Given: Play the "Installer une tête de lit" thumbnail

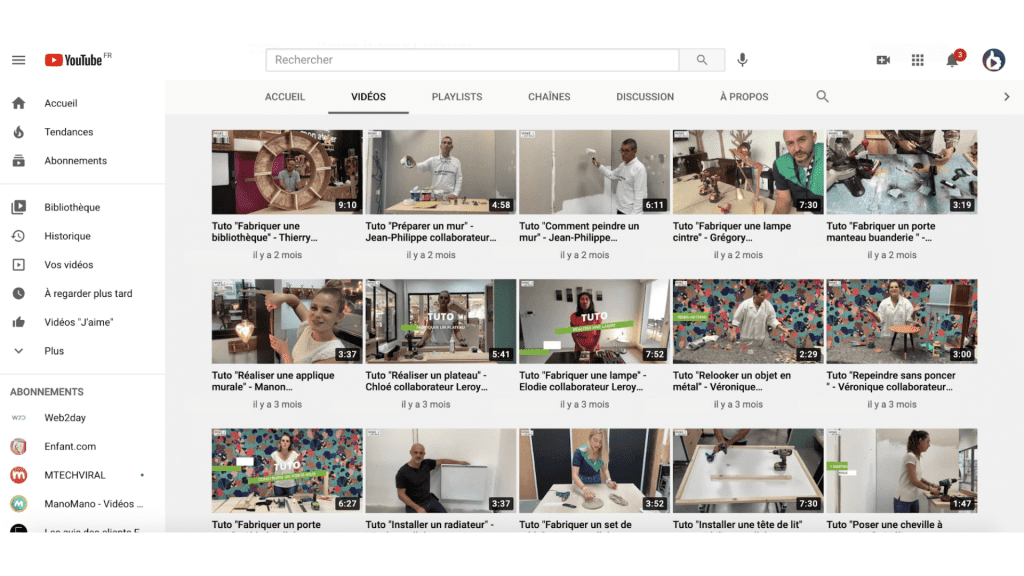Looking at the screenshot, I should coord(748,471).
